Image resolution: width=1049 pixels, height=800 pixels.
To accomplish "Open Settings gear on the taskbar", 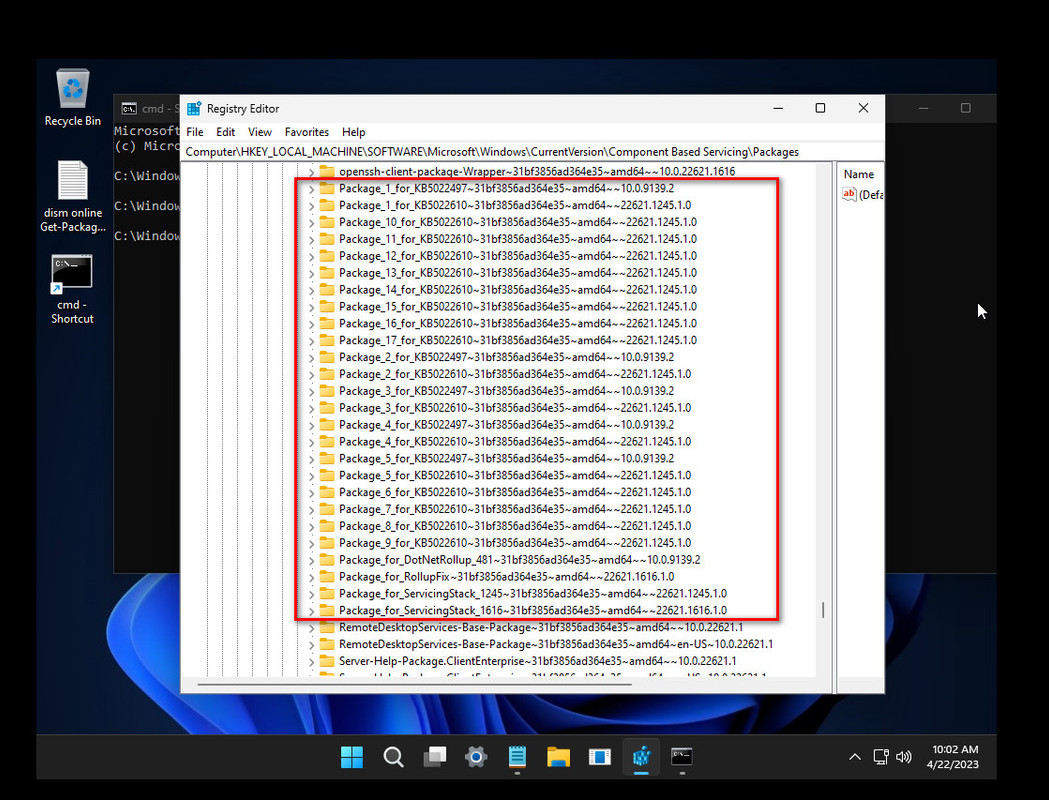I will (x=476, y=757).
